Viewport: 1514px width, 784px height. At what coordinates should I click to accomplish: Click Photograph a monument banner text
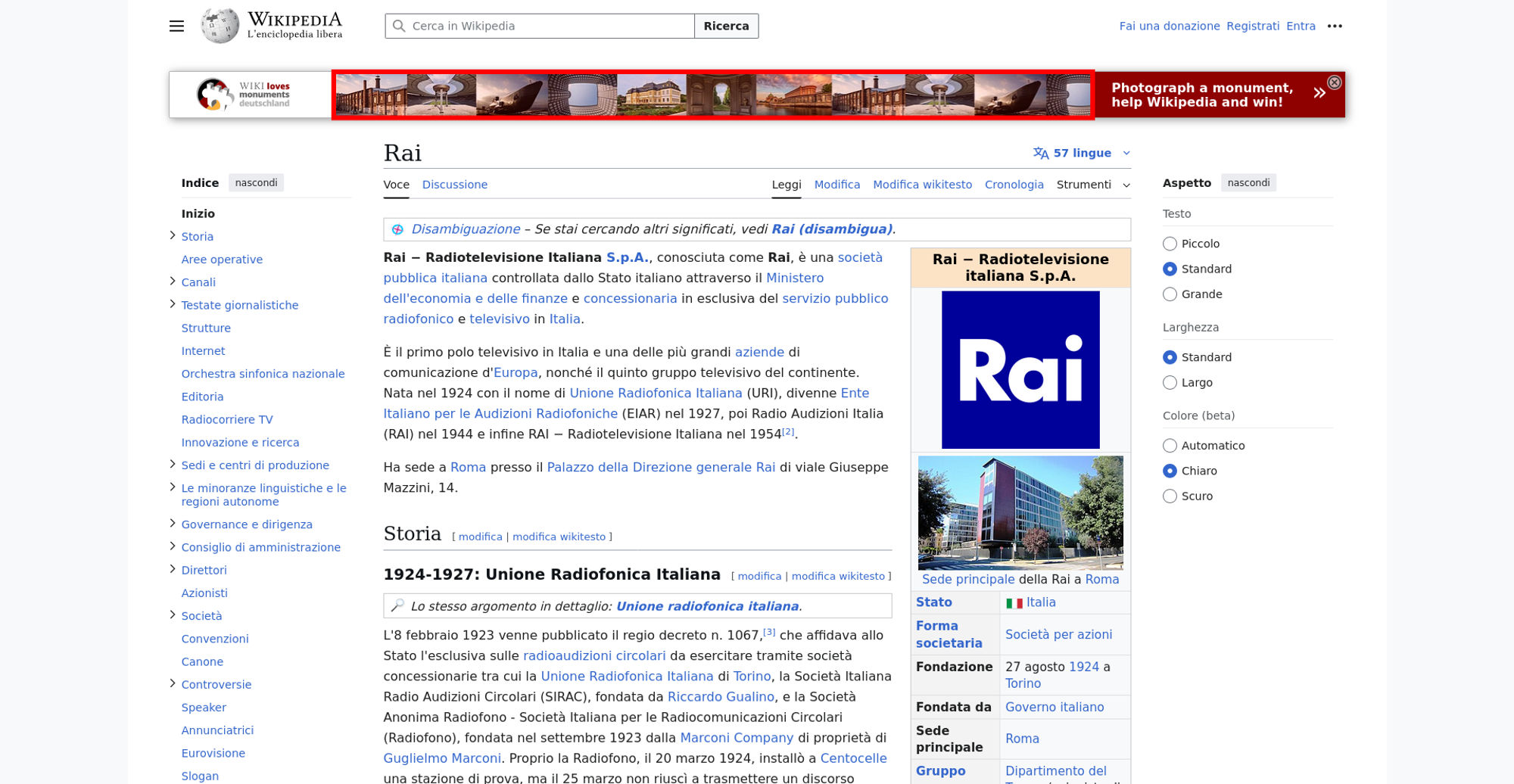coord(1201,95)
